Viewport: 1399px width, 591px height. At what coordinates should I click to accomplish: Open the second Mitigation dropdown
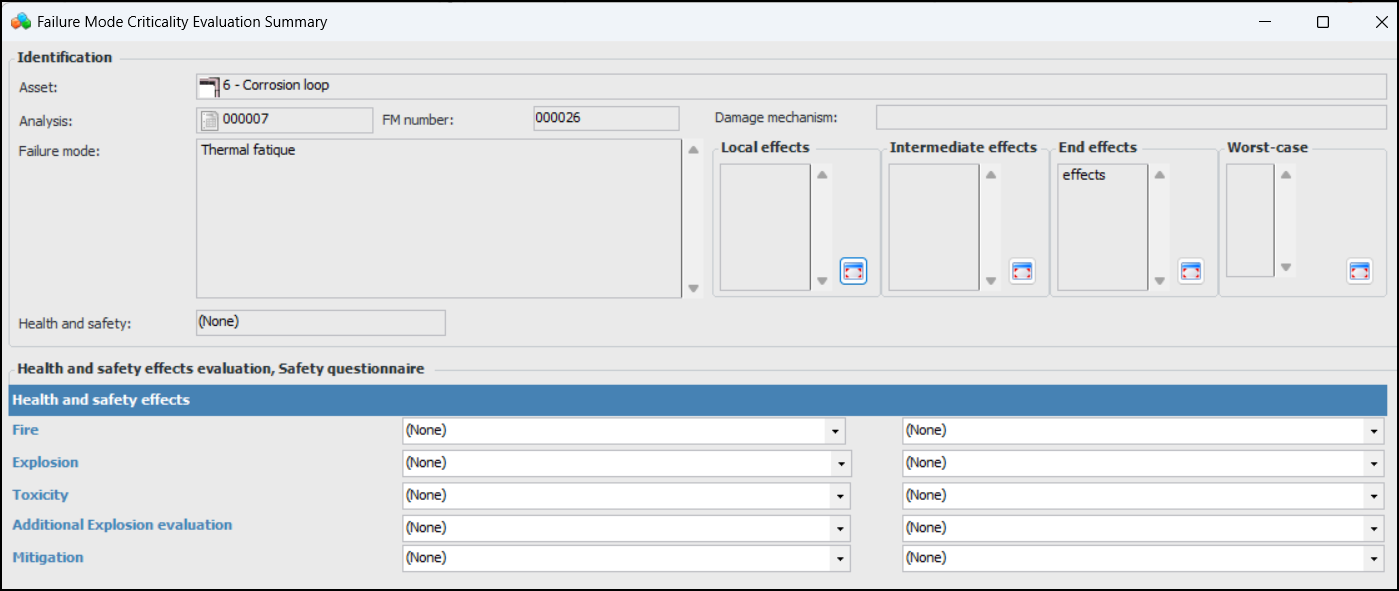[1375, 558]
